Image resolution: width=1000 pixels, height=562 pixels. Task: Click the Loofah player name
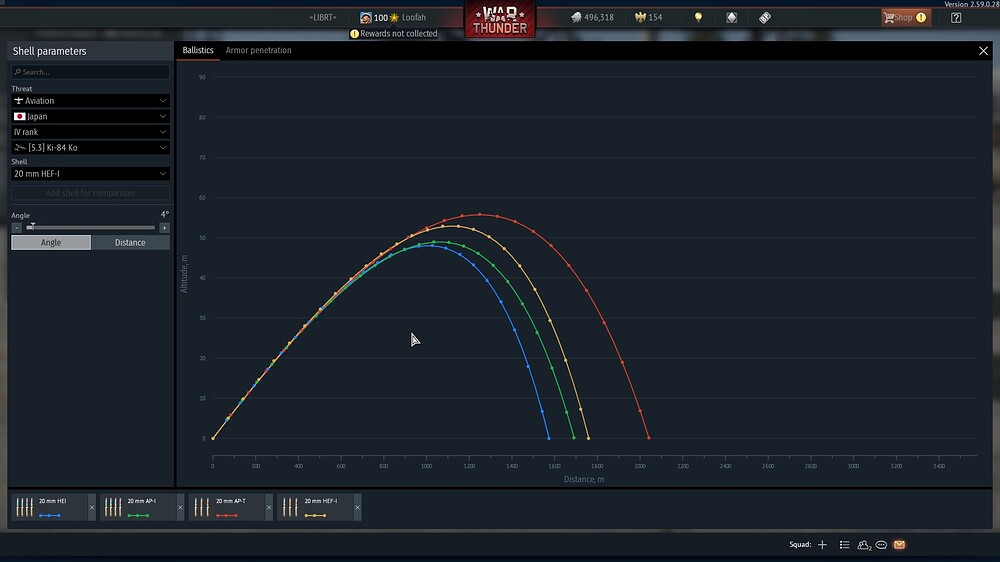(414, 17)
